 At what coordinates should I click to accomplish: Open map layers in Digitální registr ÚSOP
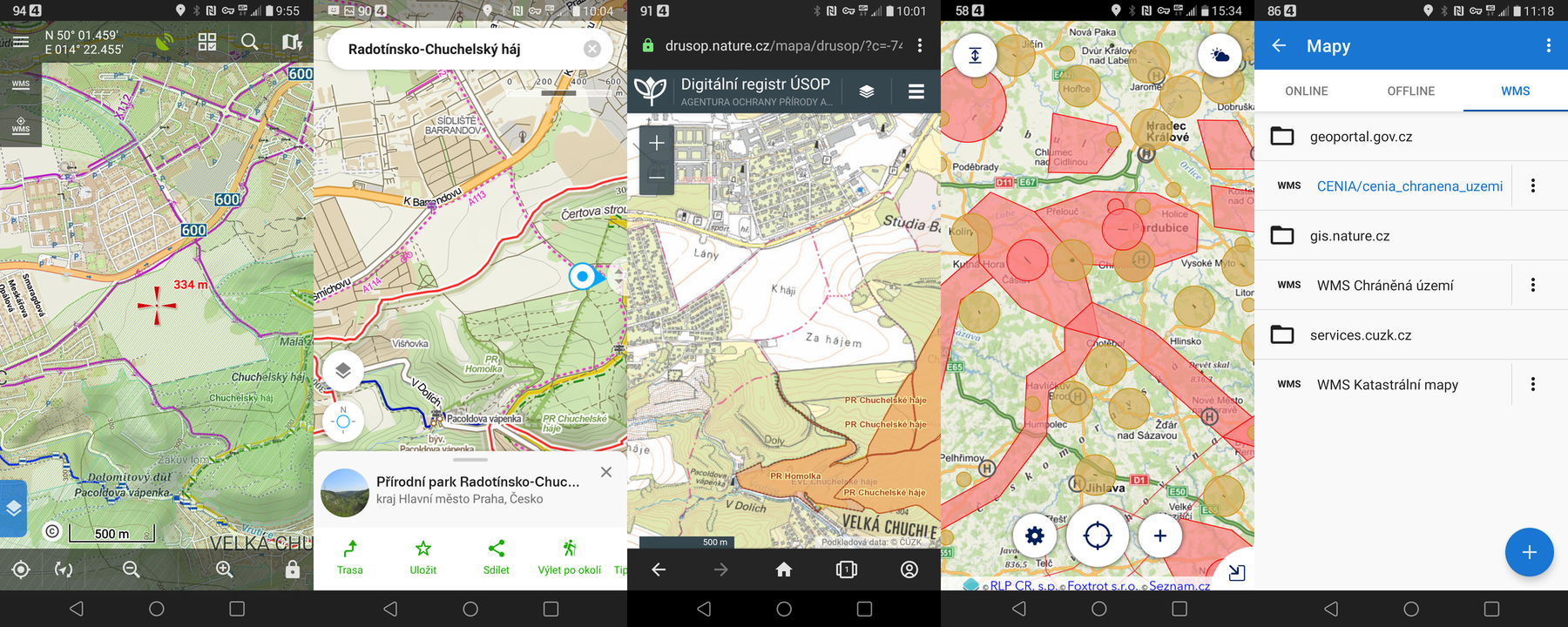tap(867, 91)
